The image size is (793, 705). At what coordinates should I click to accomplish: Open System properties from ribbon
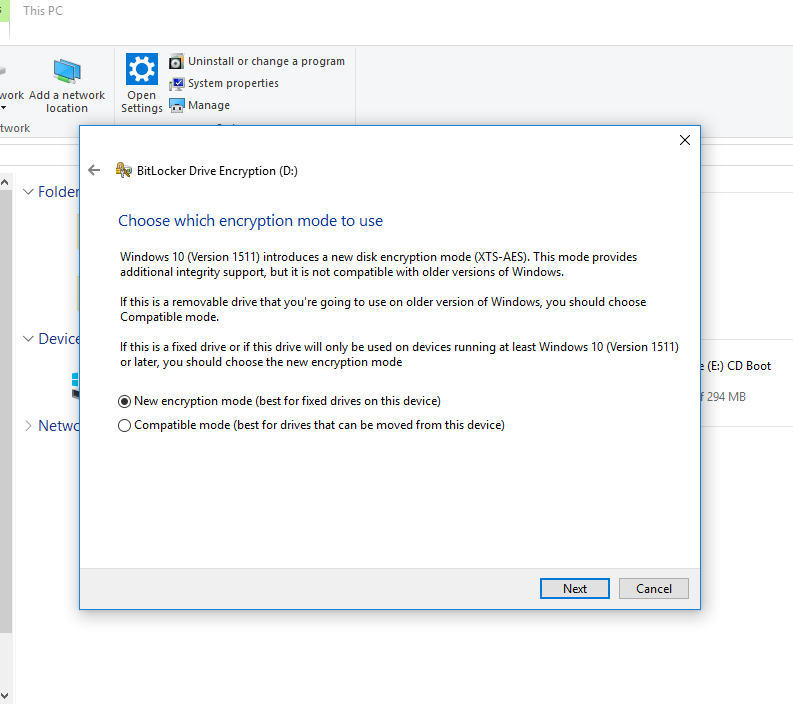pos(224,83)
